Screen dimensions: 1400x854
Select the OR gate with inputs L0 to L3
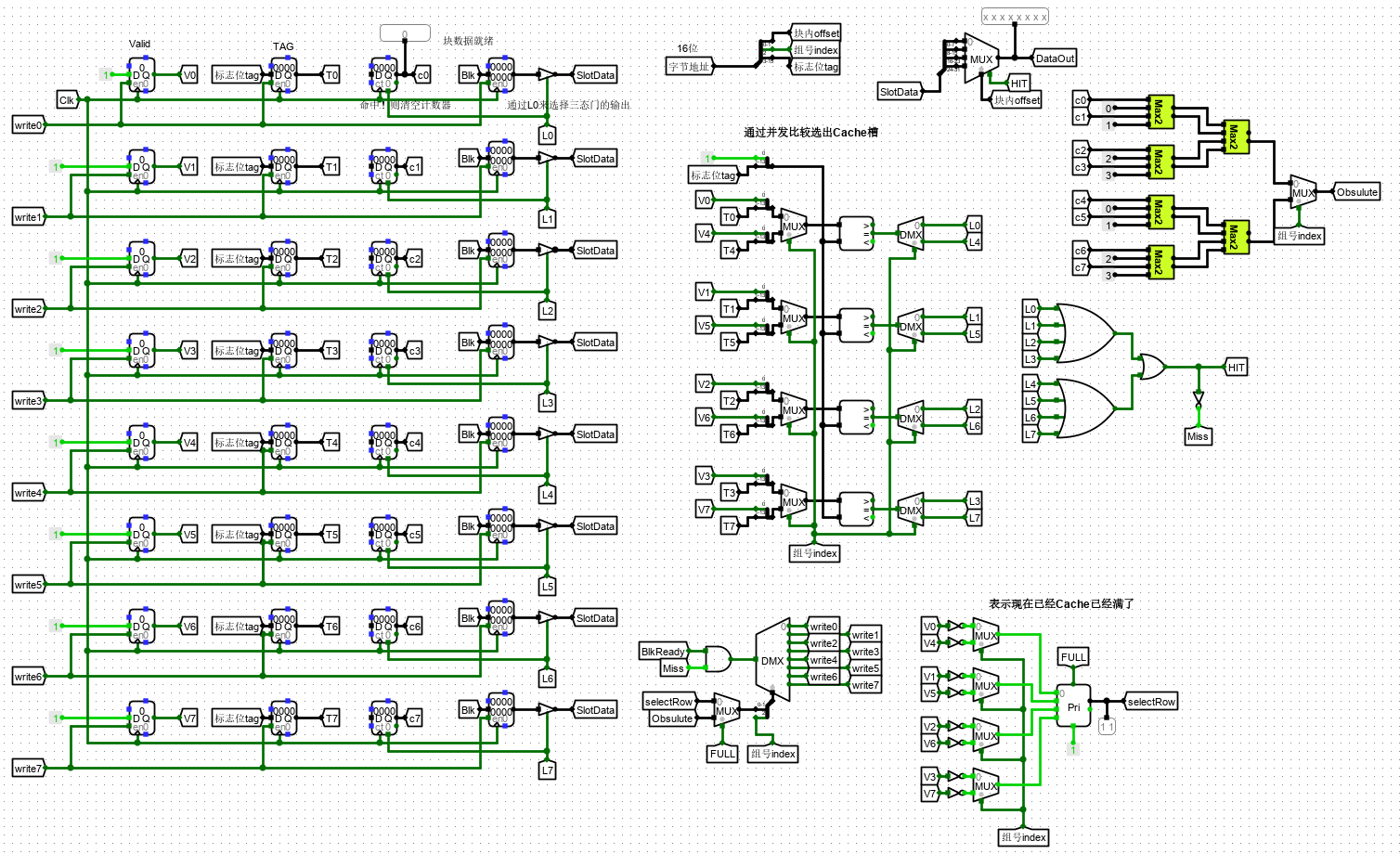[1086, 333]
